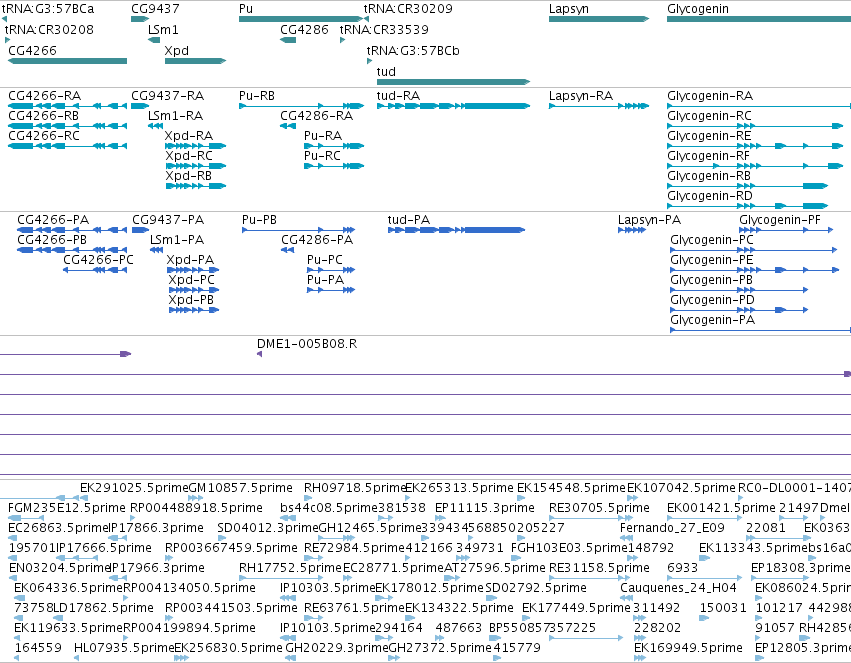Click the Glycogenin-RF transcript label

708,156
